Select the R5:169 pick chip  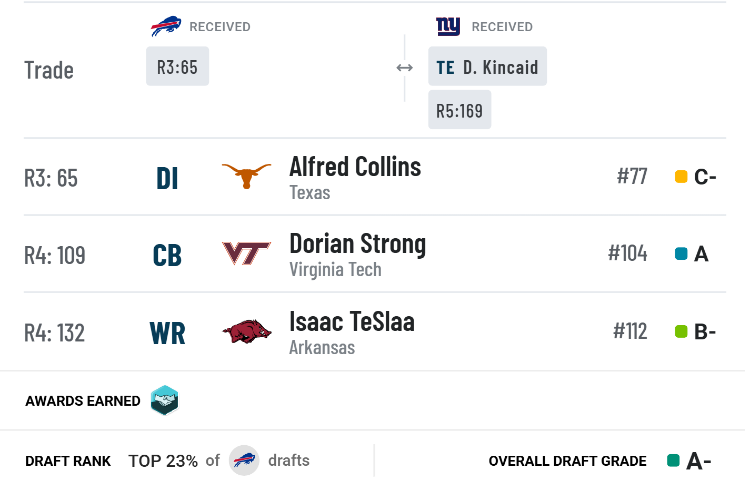click(459, 110)
